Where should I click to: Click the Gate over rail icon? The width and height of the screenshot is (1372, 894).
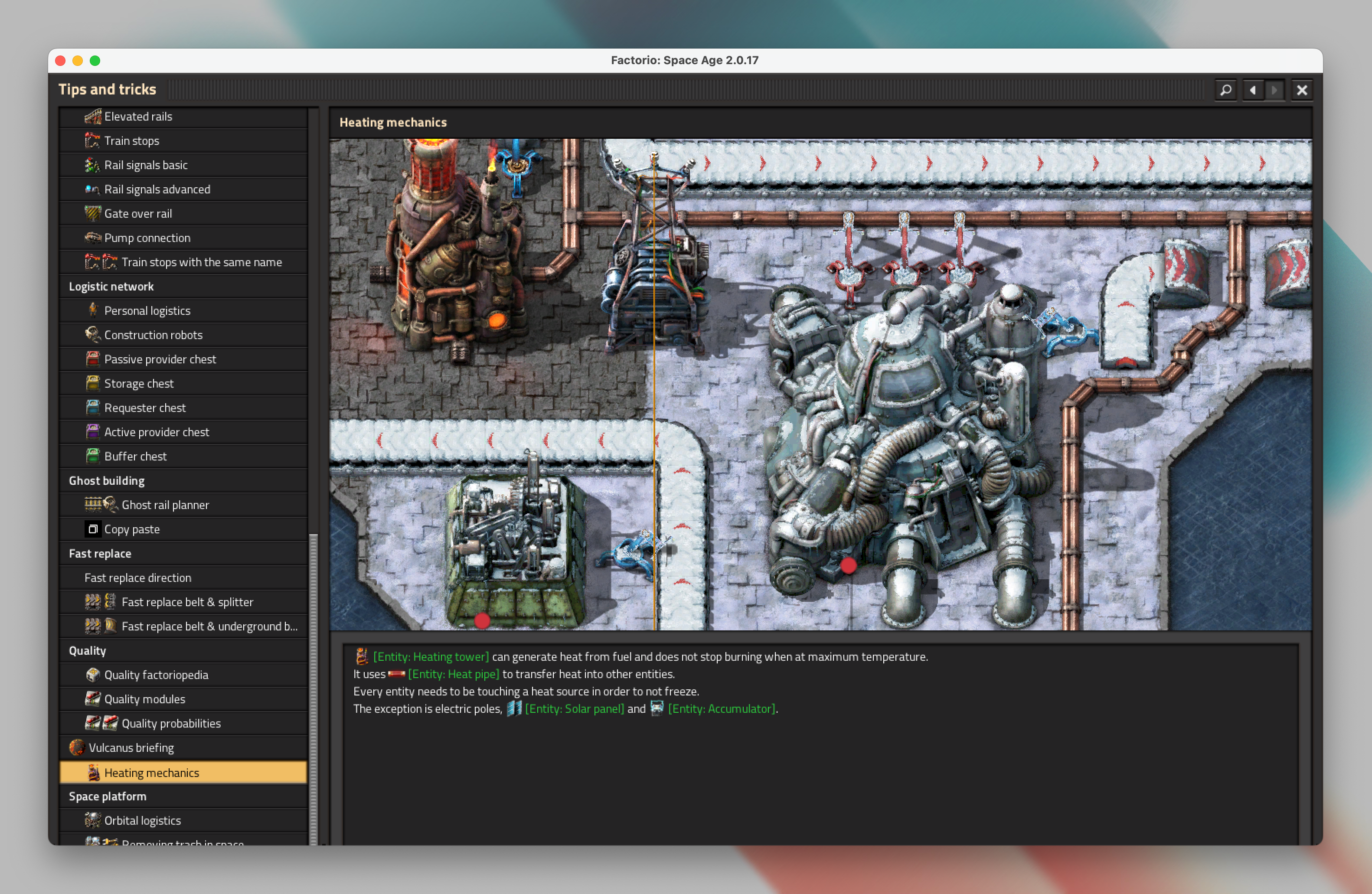tap(93, 213)
